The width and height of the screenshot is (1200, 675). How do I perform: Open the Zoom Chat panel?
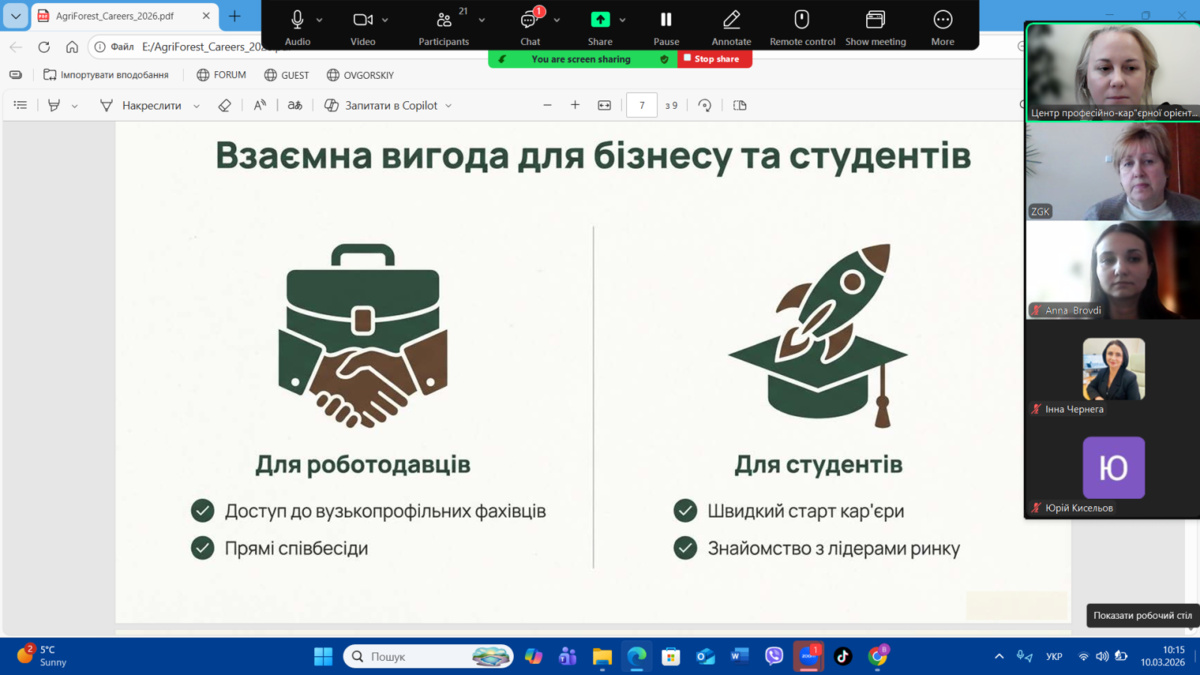pos(530,26)
